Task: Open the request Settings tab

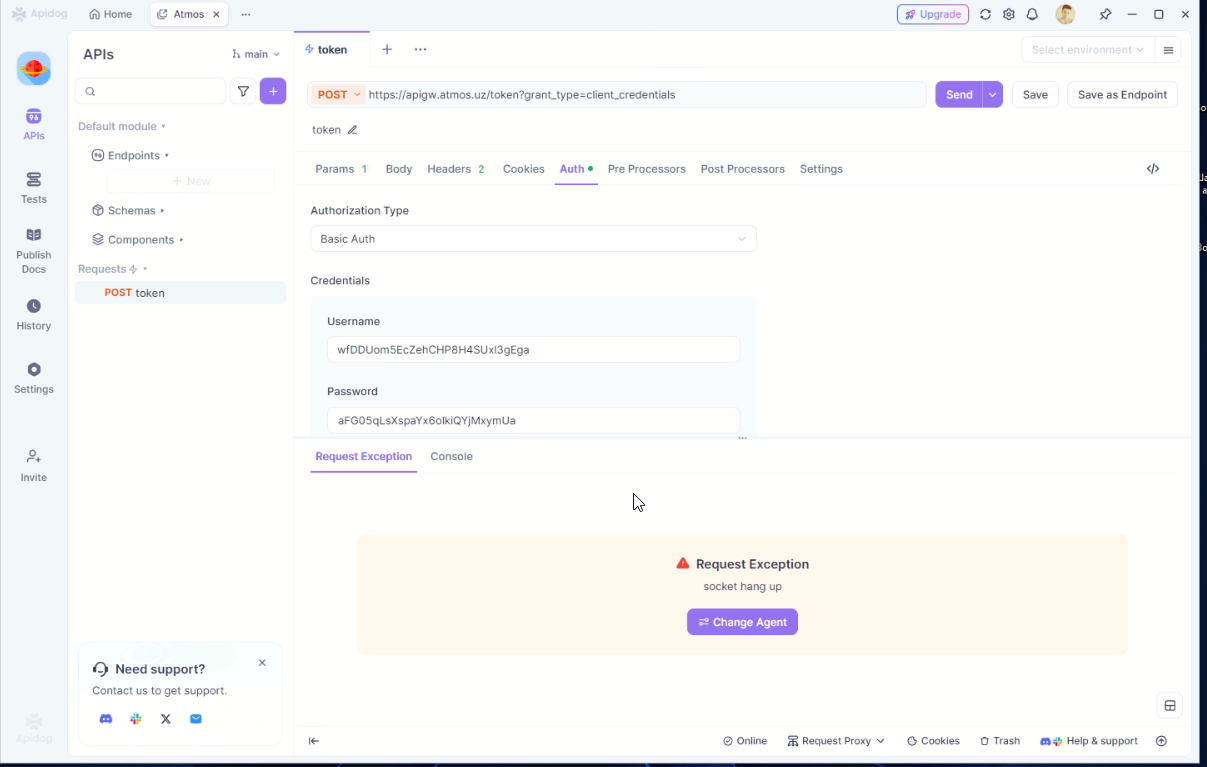Action: tap(821, 169)
